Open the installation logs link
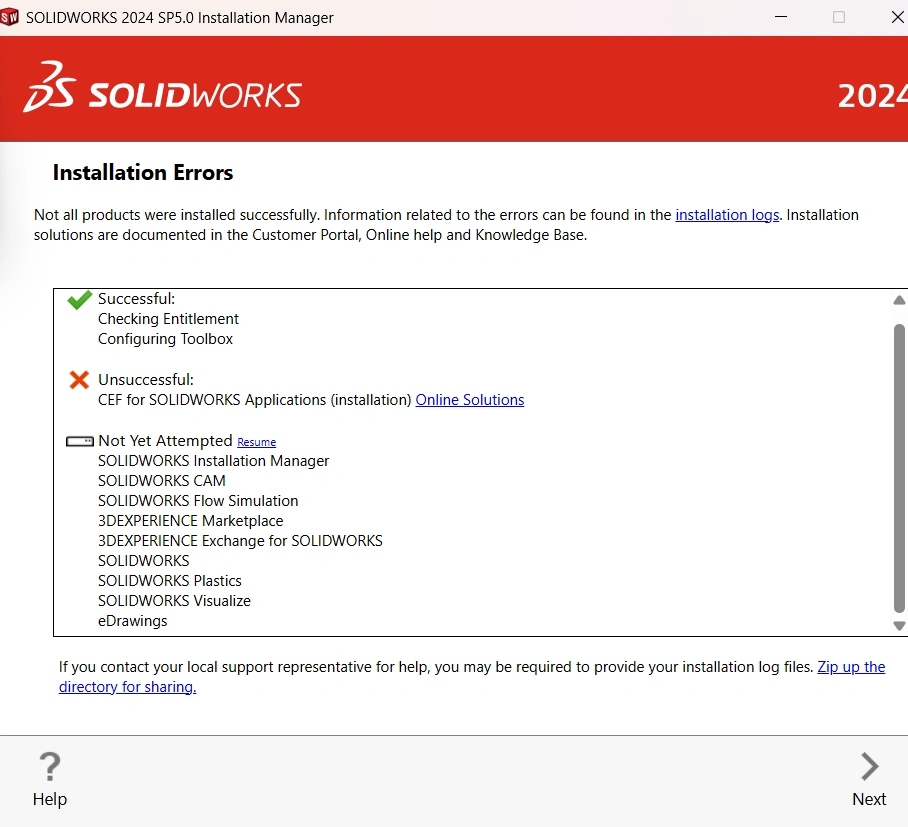The image size is (908, 827). click(727, 215)
